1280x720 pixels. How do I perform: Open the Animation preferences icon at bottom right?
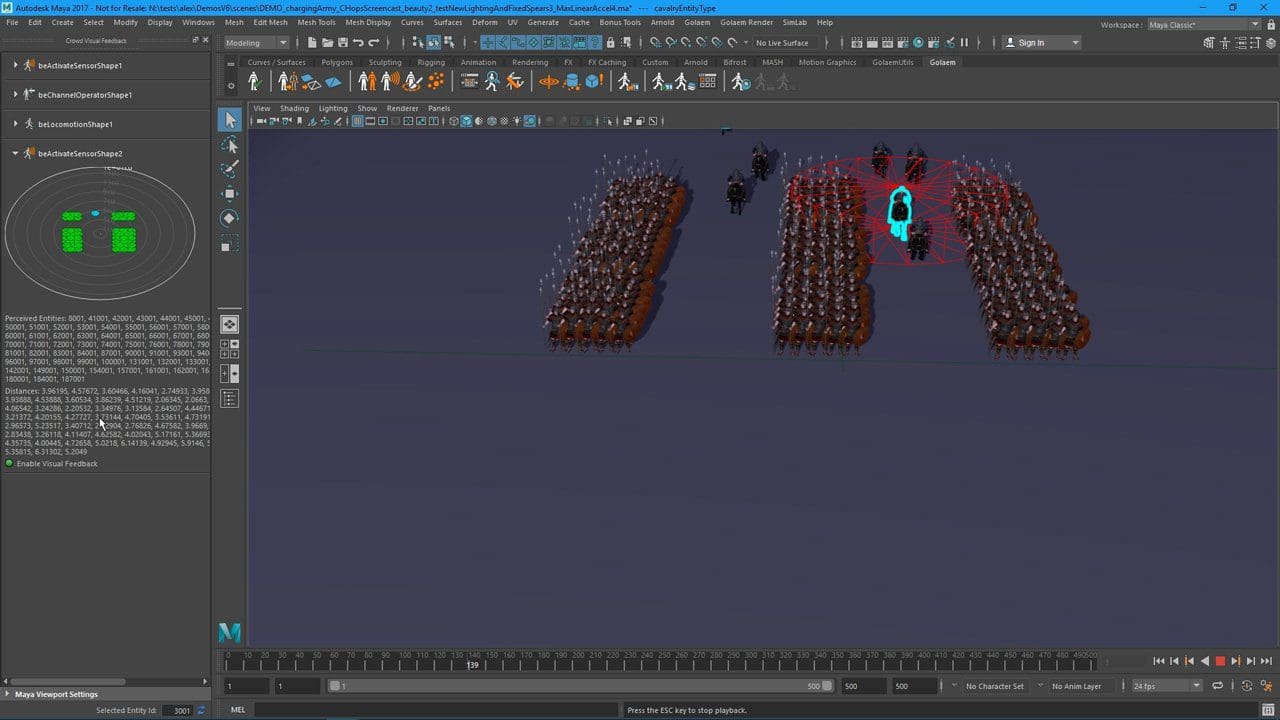(1268, 686)
